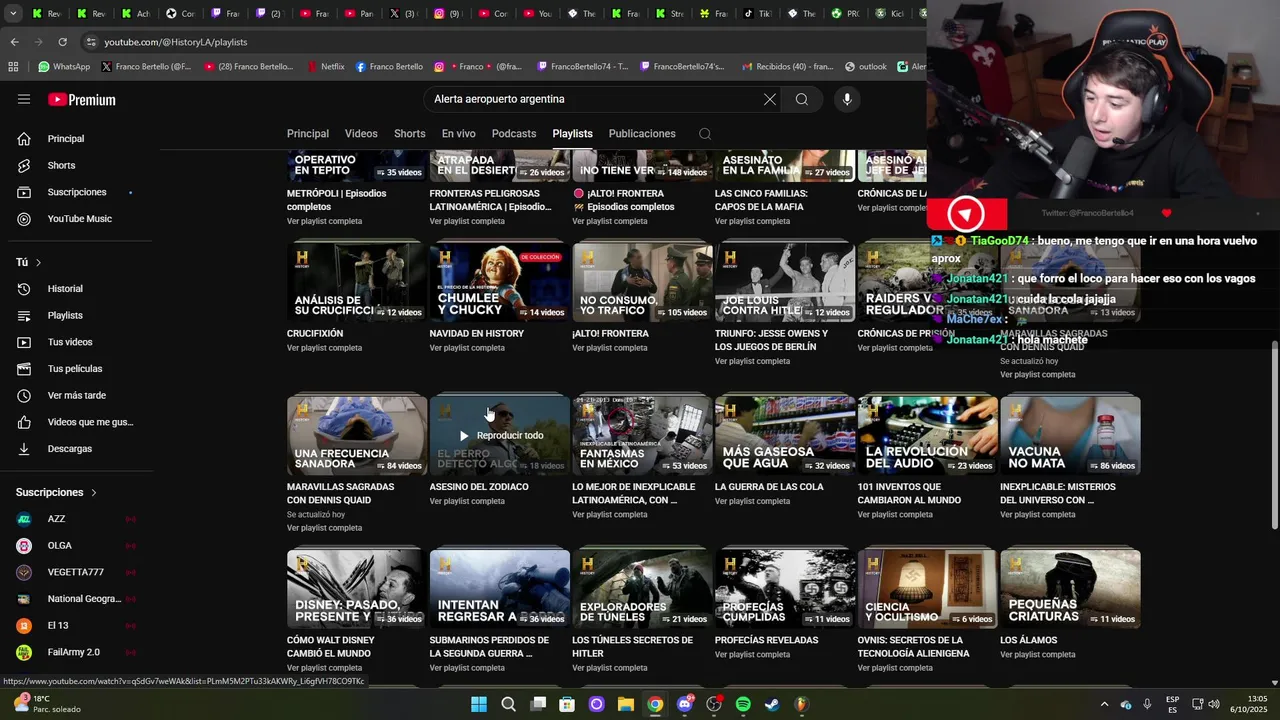Viewport: 1280px width, 720px height.
Task: Open Los Álamos playlist thumbnail
Action: click(x=1070, y=588)
